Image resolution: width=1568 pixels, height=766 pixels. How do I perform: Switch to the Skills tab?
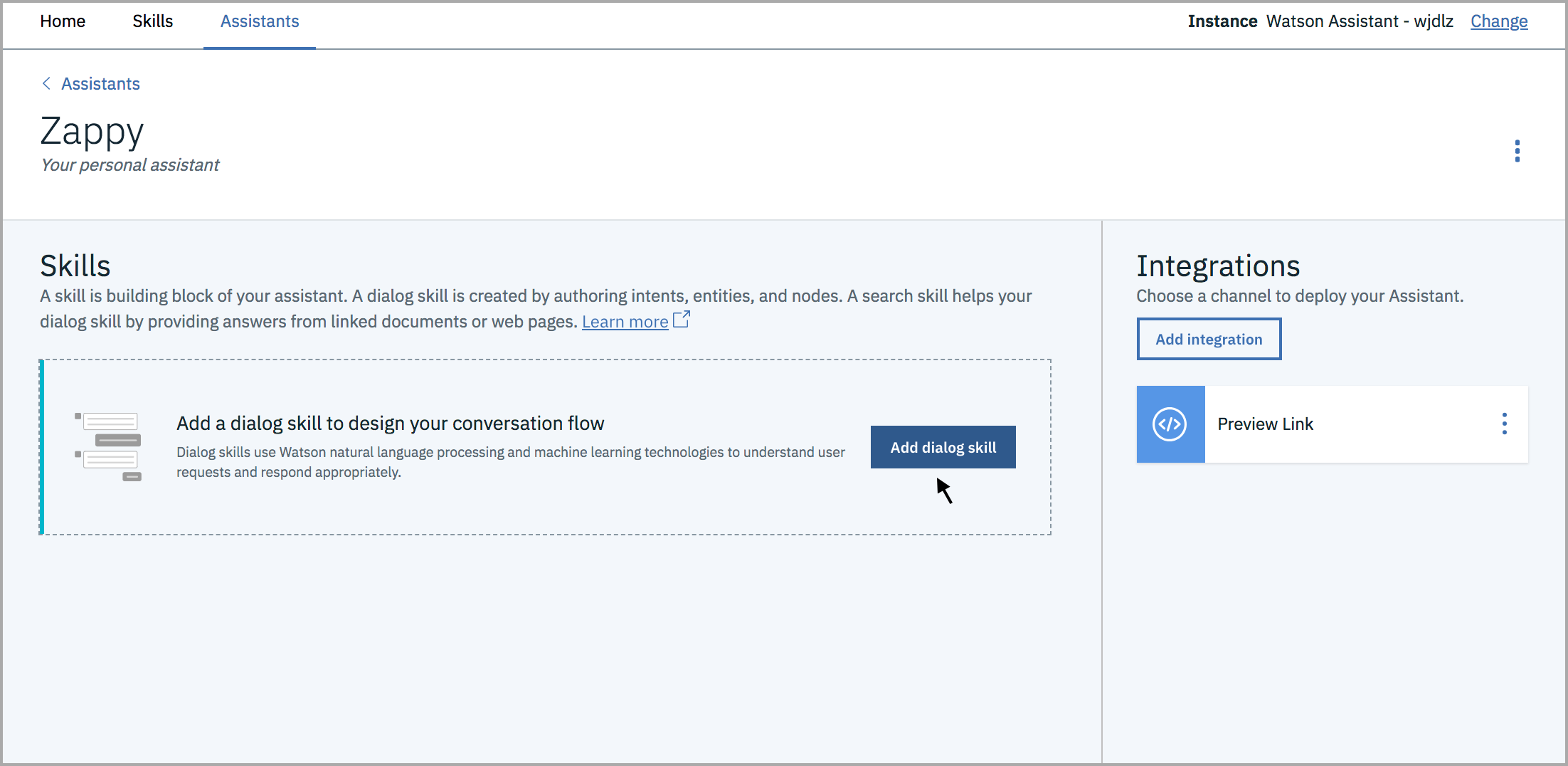[x=152, y=21]
